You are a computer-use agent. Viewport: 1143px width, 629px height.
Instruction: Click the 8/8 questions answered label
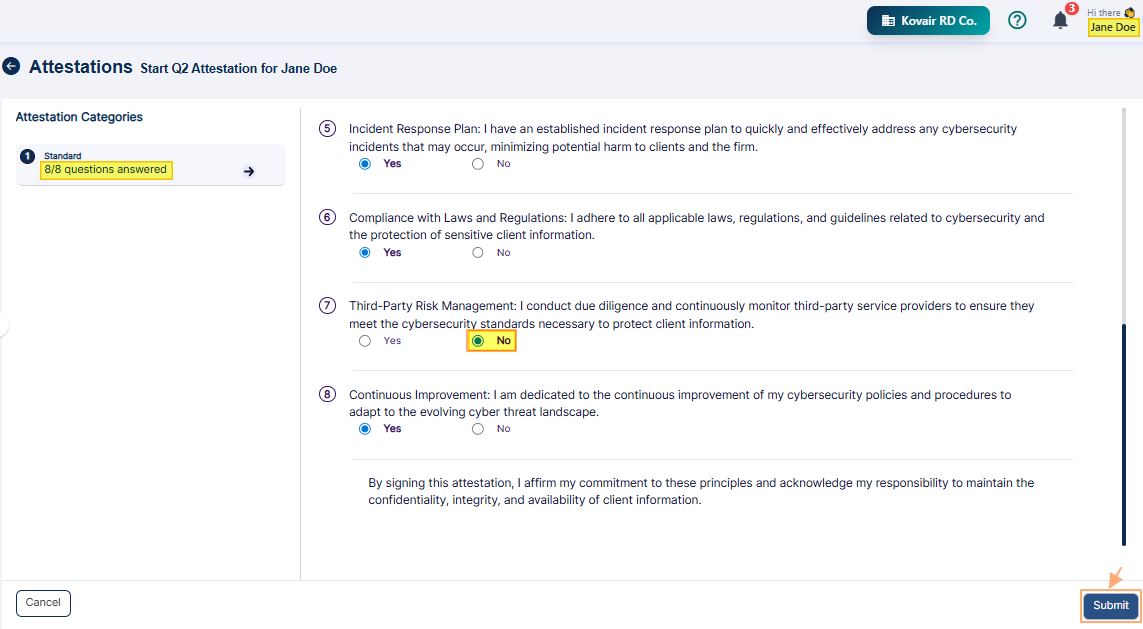(105, 169)
